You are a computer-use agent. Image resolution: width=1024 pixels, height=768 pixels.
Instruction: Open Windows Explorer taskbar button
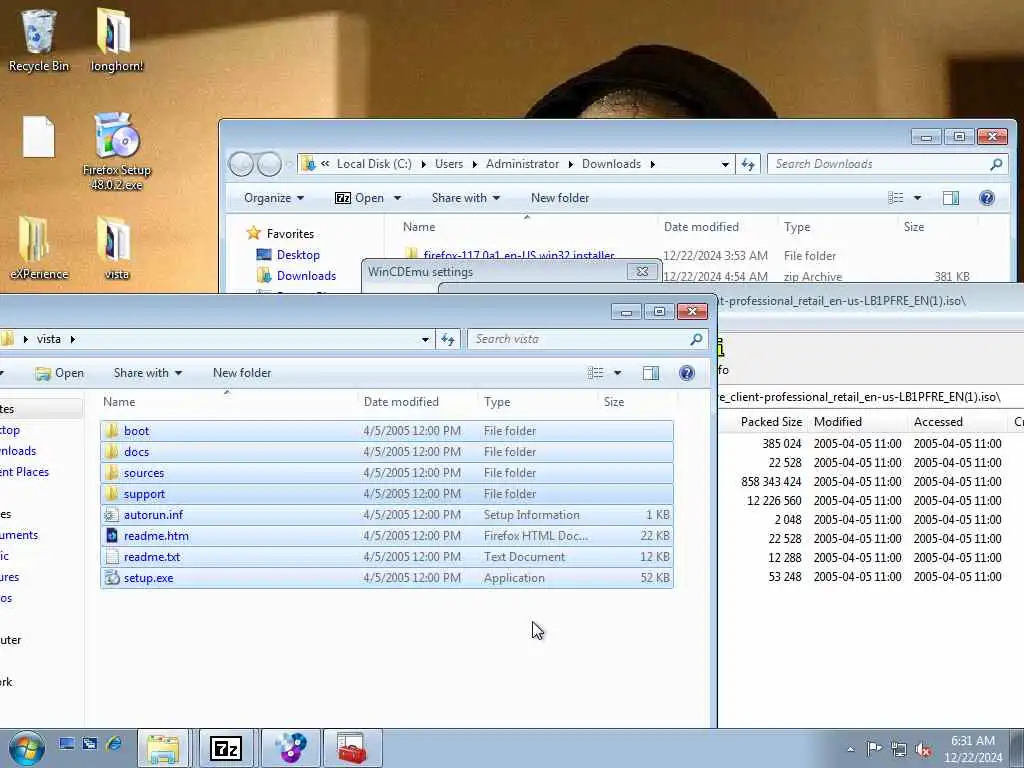tap(163, 748)
